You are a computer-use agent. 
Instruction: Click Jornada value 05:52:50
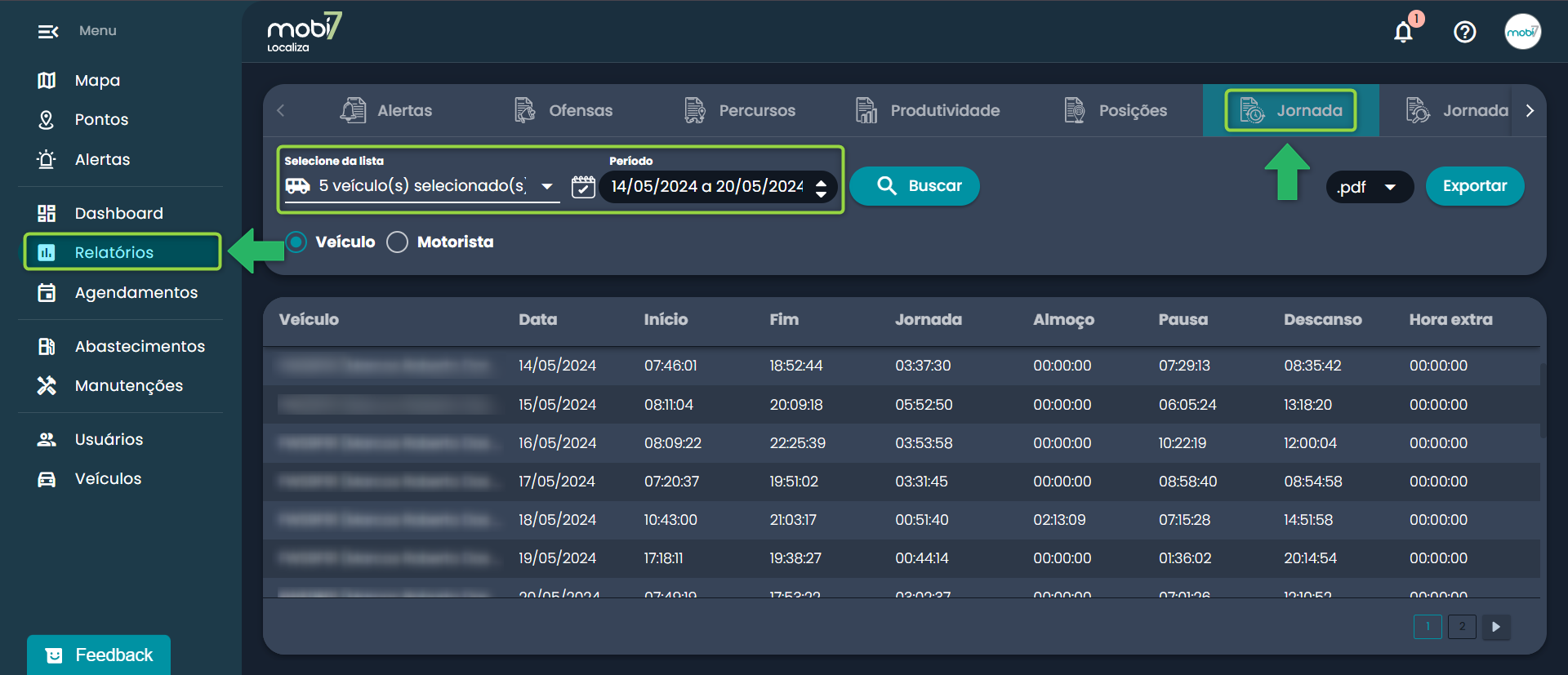click(924, 405)
